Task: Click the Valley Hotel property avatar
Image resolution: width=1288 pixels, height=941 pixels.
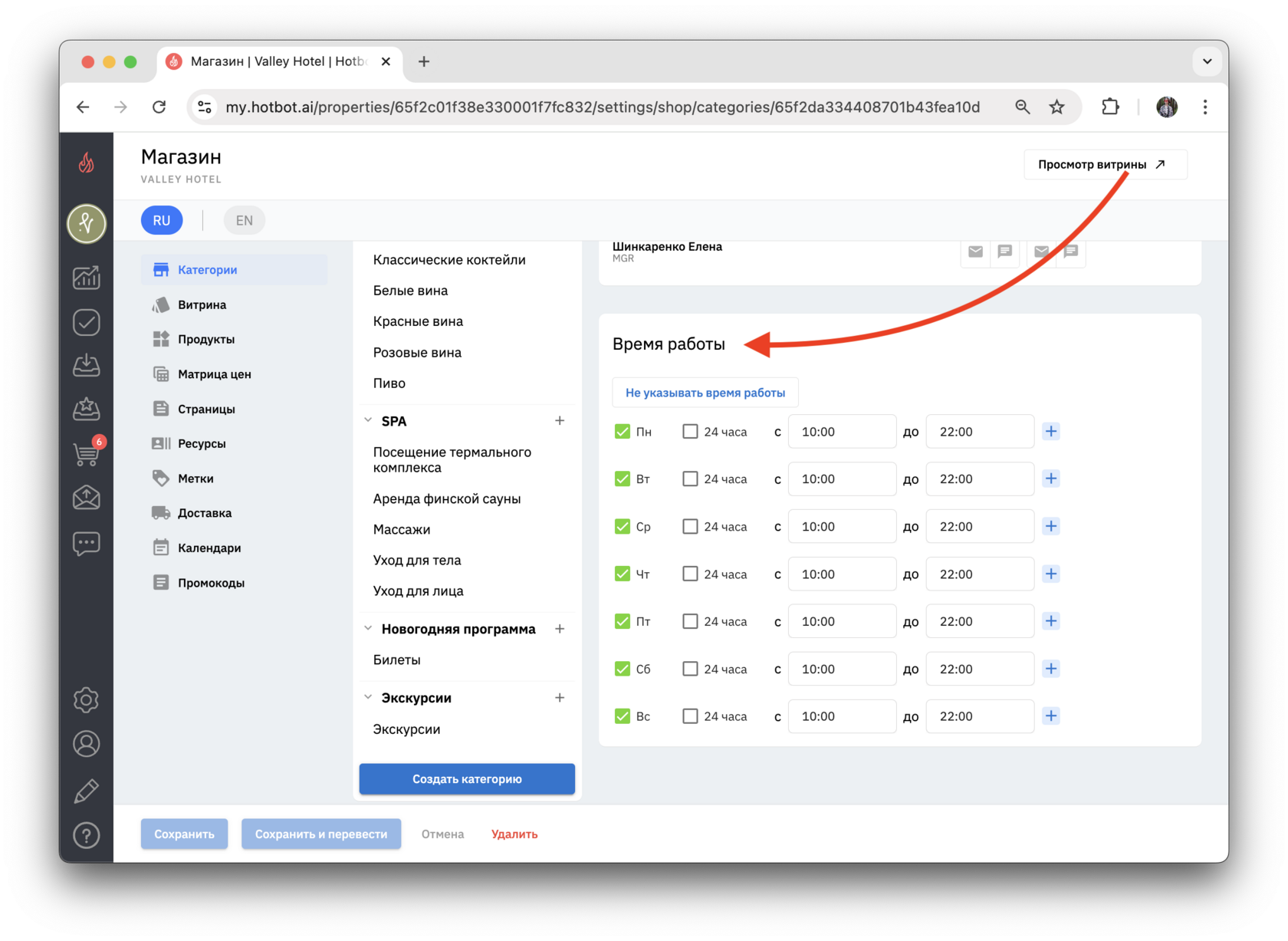Action: click(87, 223)
